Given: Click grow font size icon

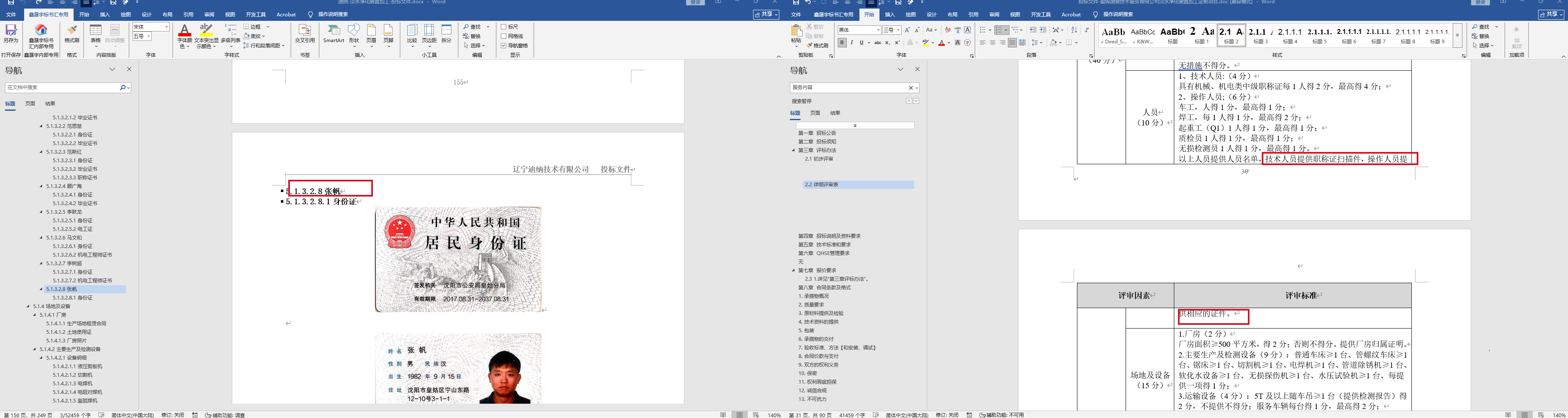Looking at the screenshot, I should click(x=908, y=30).
